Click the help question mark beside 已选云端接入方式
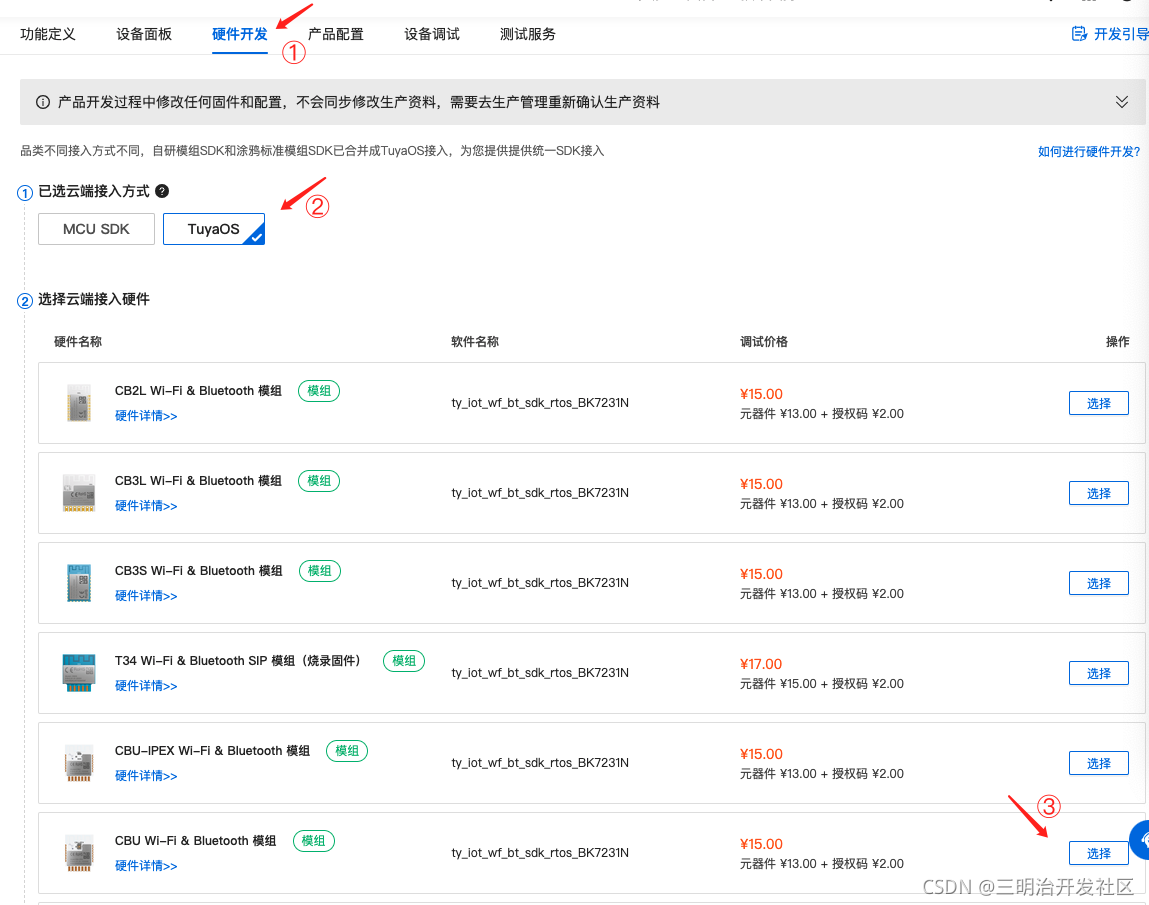1149x905 pixels. click(163, 191)
